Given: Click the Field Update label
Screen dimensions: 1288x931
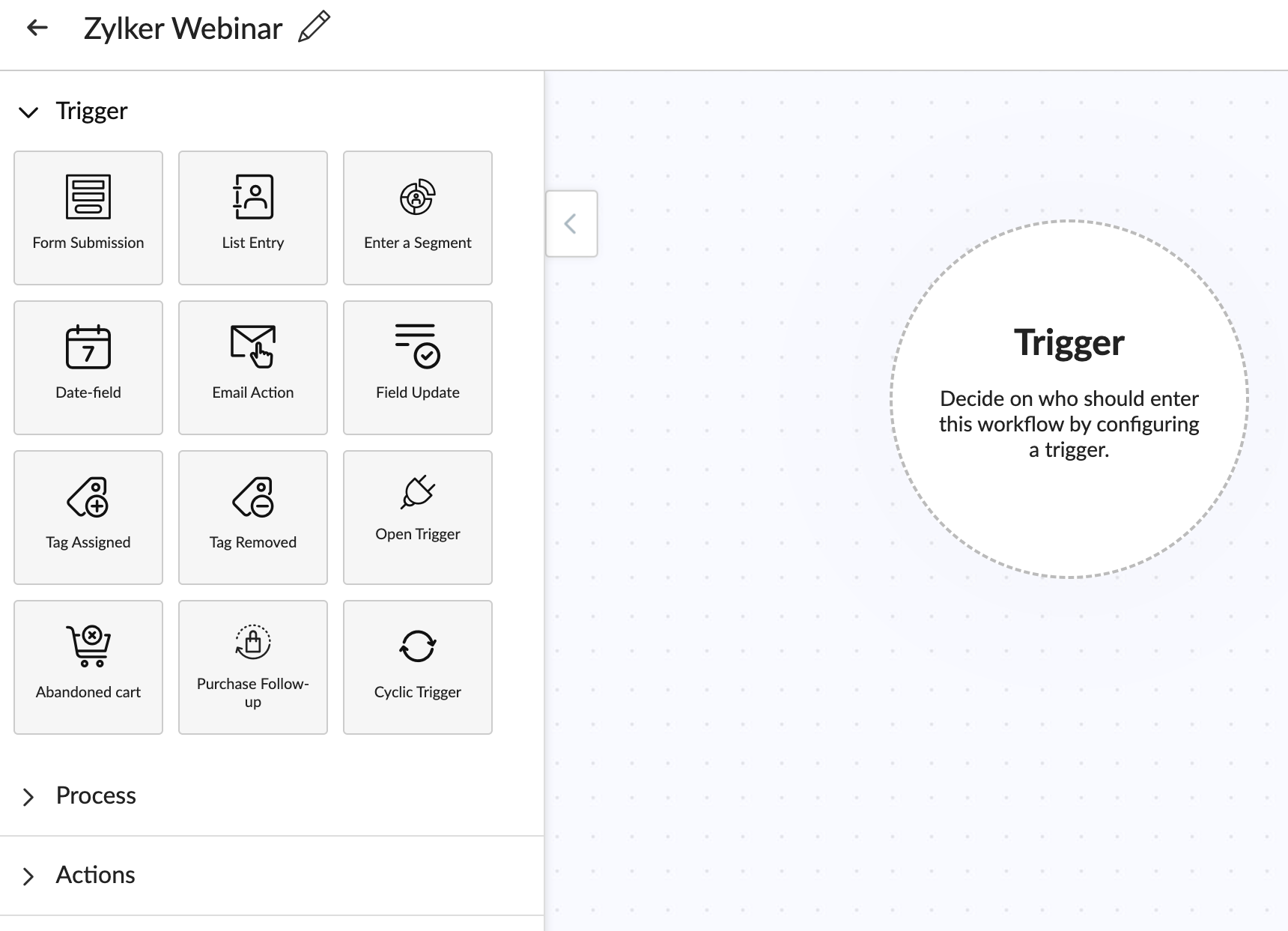Looking at the screenshot, I should pyautogui.click(x=418, y=392).
